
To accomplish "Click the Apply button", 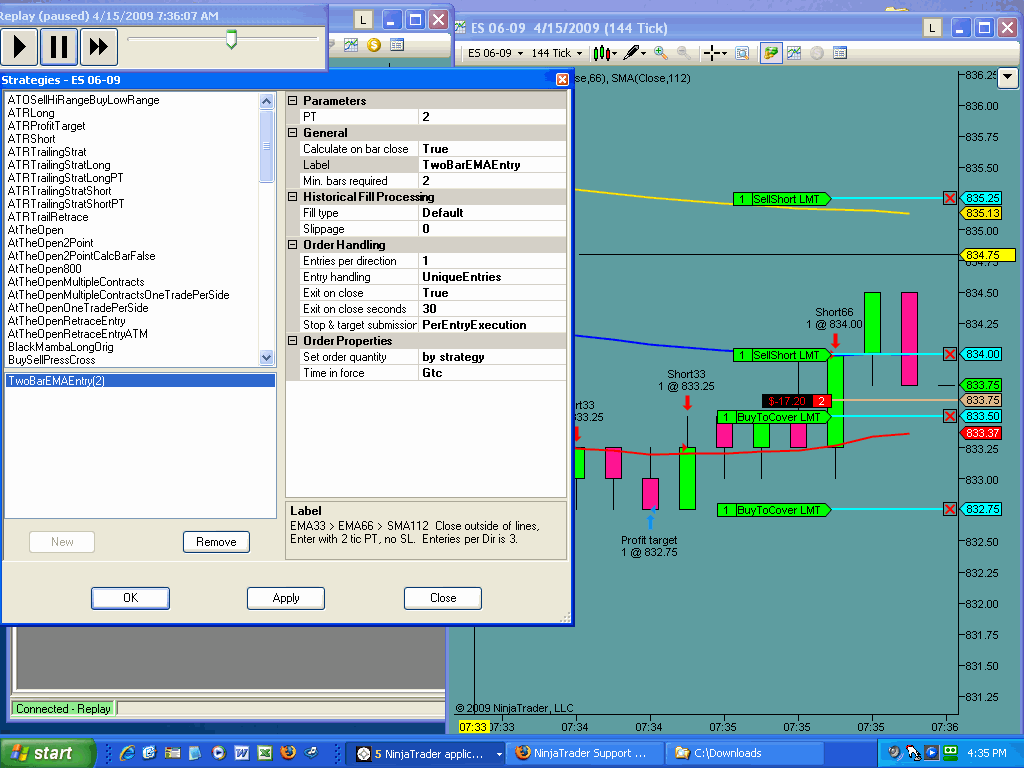I will pyautogui.click(x=286, y=598).
